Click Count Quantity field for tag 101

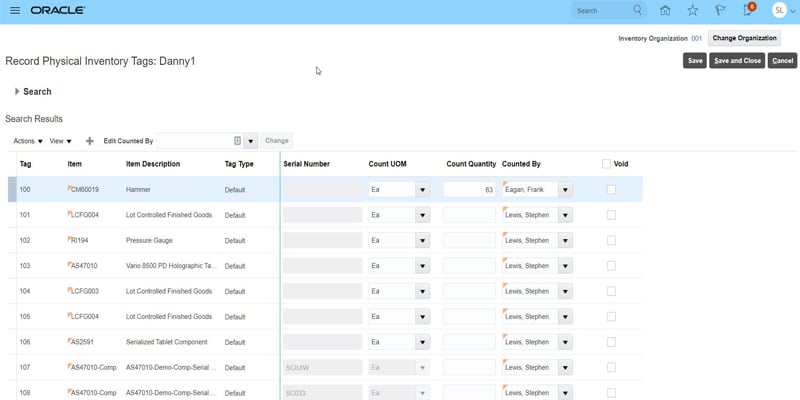click(x=469, y=215)
